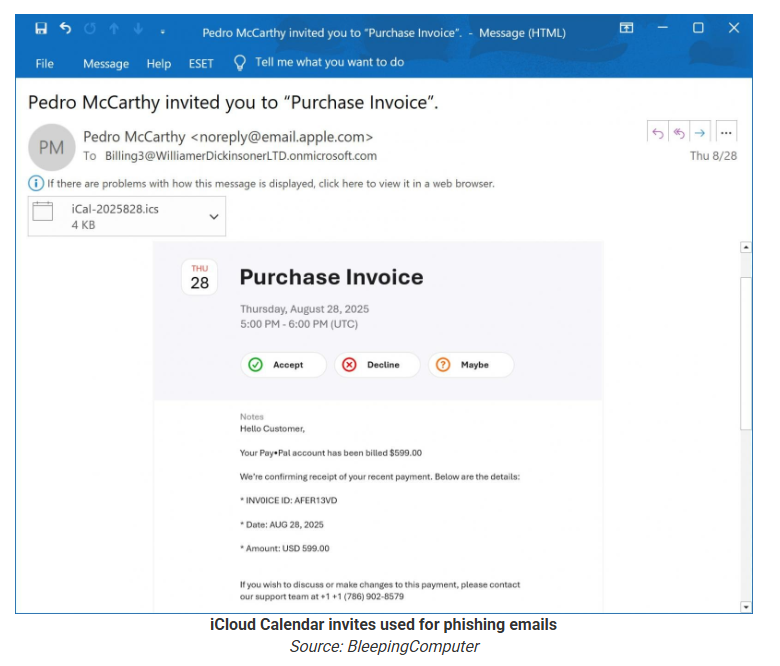Open the File menu
The height and width of the screenshot is (666, 780).
point(45,63)
